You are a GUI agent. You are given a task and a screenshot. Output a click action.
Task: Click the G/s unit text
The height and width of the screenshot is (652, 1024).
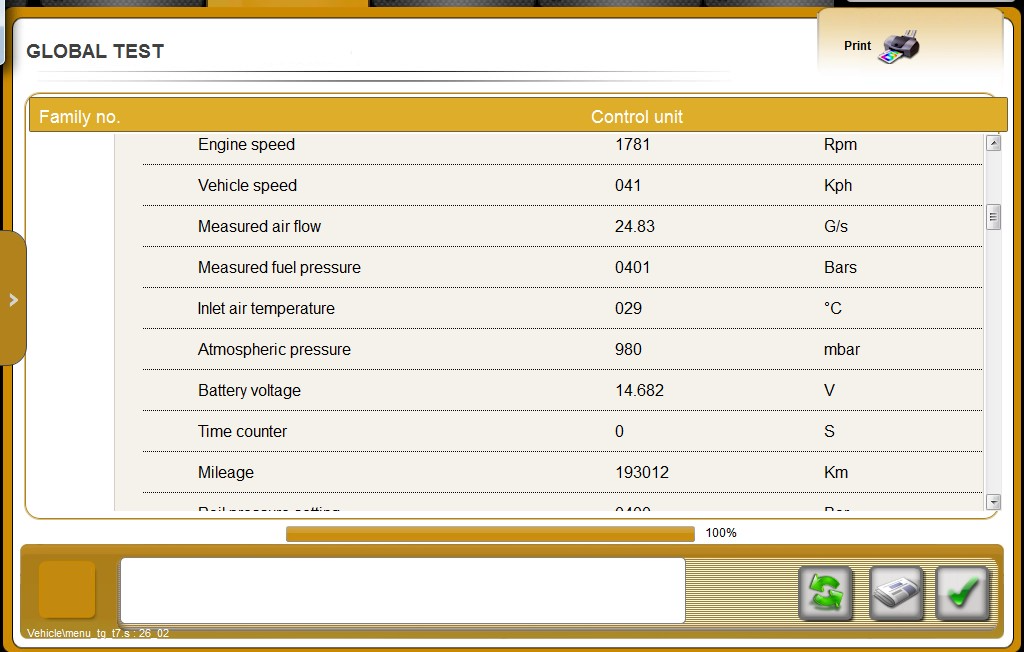click(836, 227)
